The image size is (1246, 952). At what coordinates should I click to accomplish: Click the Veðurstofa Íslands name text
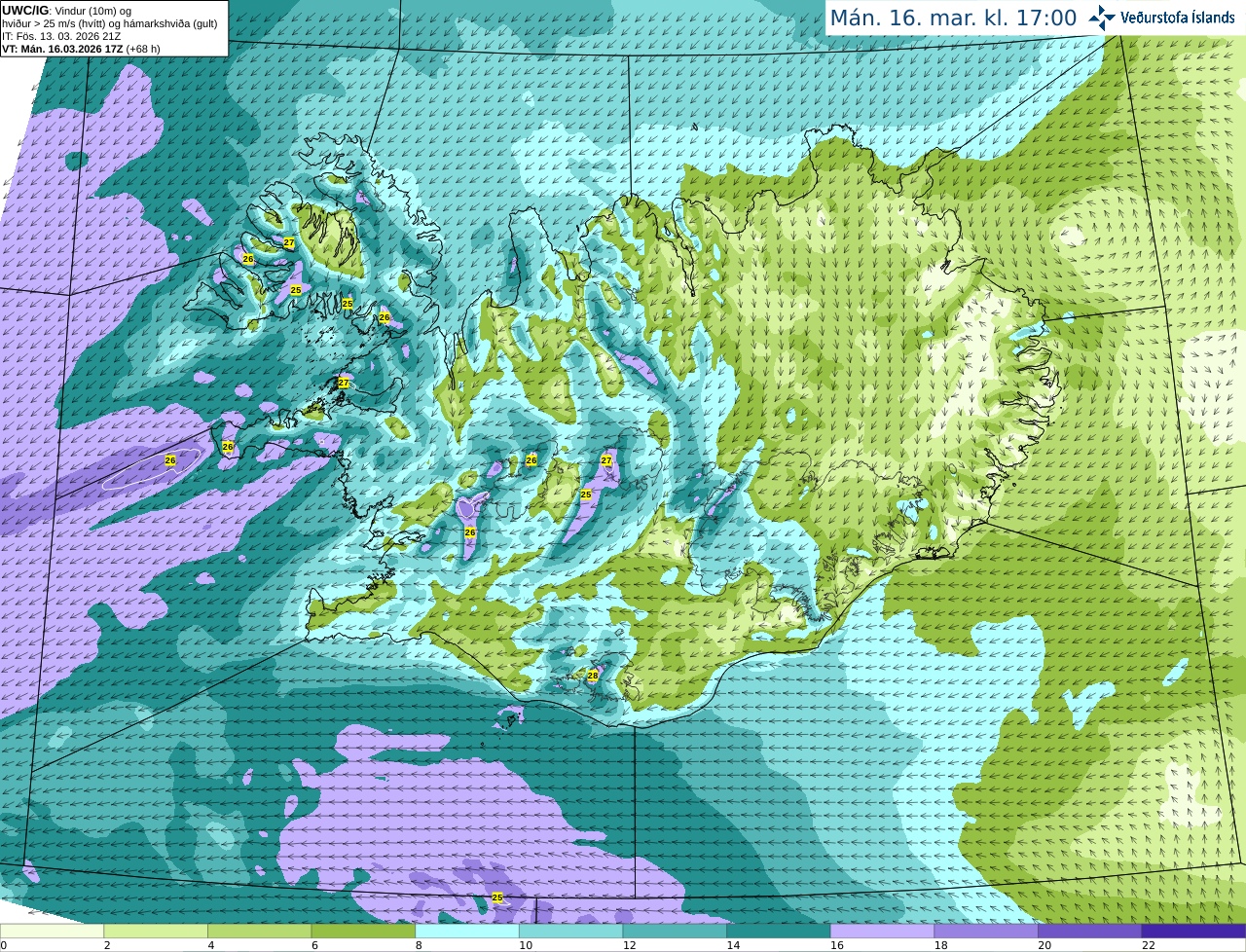point(1178,18)
